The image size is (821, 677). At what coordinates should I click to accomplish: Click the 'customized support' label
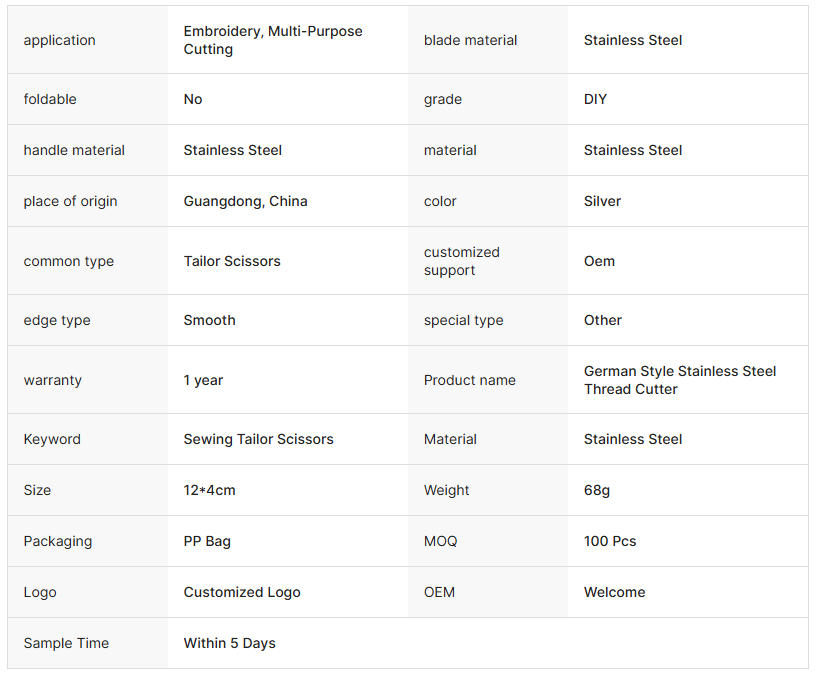461,262
